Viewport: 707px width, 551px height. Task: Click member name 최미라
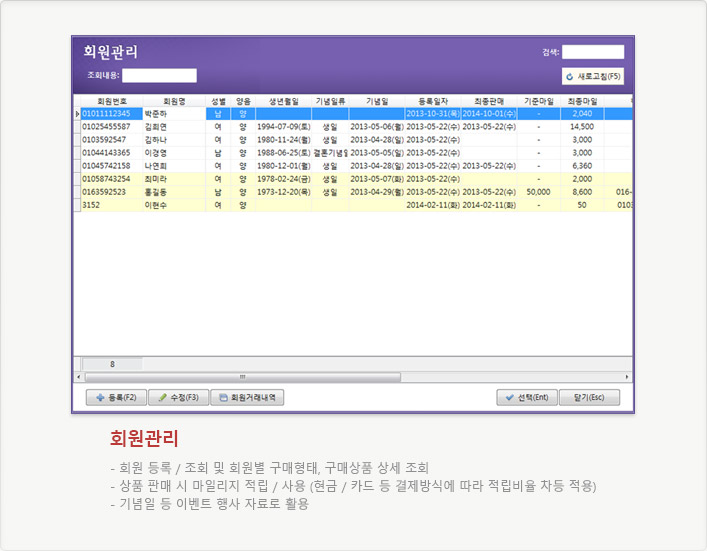(x=174, y=179)
